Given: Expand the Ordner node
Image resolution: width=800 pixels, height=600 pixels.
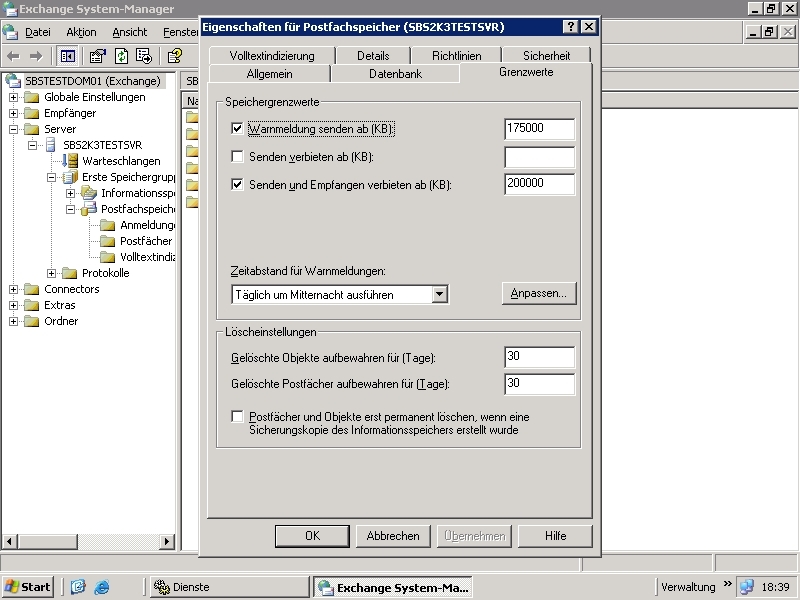Looking at the screenshot, I should 14,321.
